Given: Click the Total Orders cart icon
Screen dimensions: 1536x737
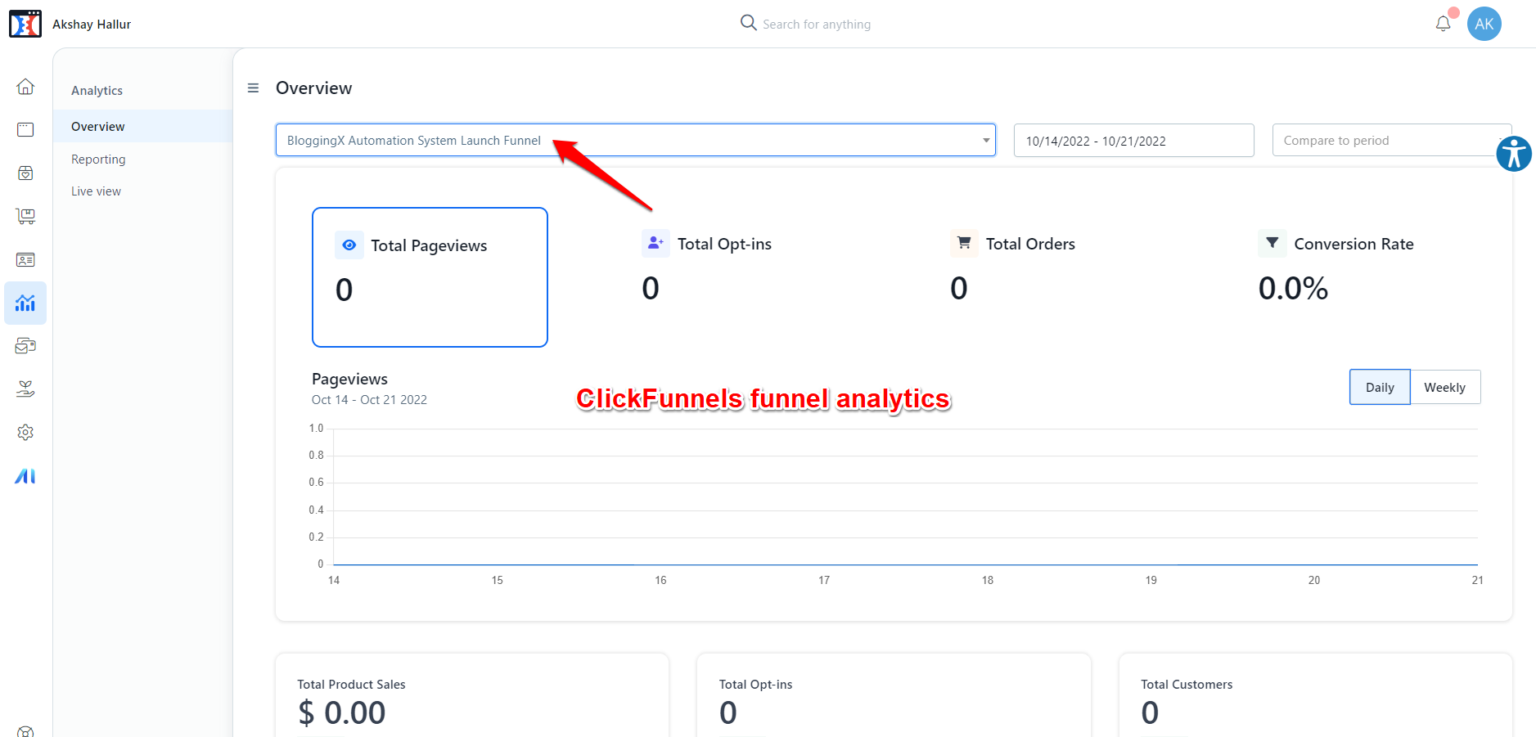Looking at the screenshot, I should pos(964,243).
